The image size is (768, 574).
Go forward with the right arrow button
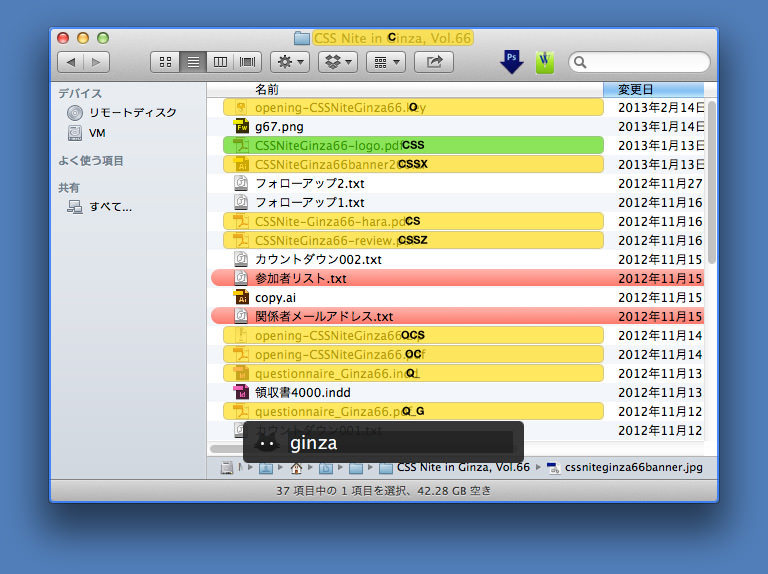click(96, 62)
